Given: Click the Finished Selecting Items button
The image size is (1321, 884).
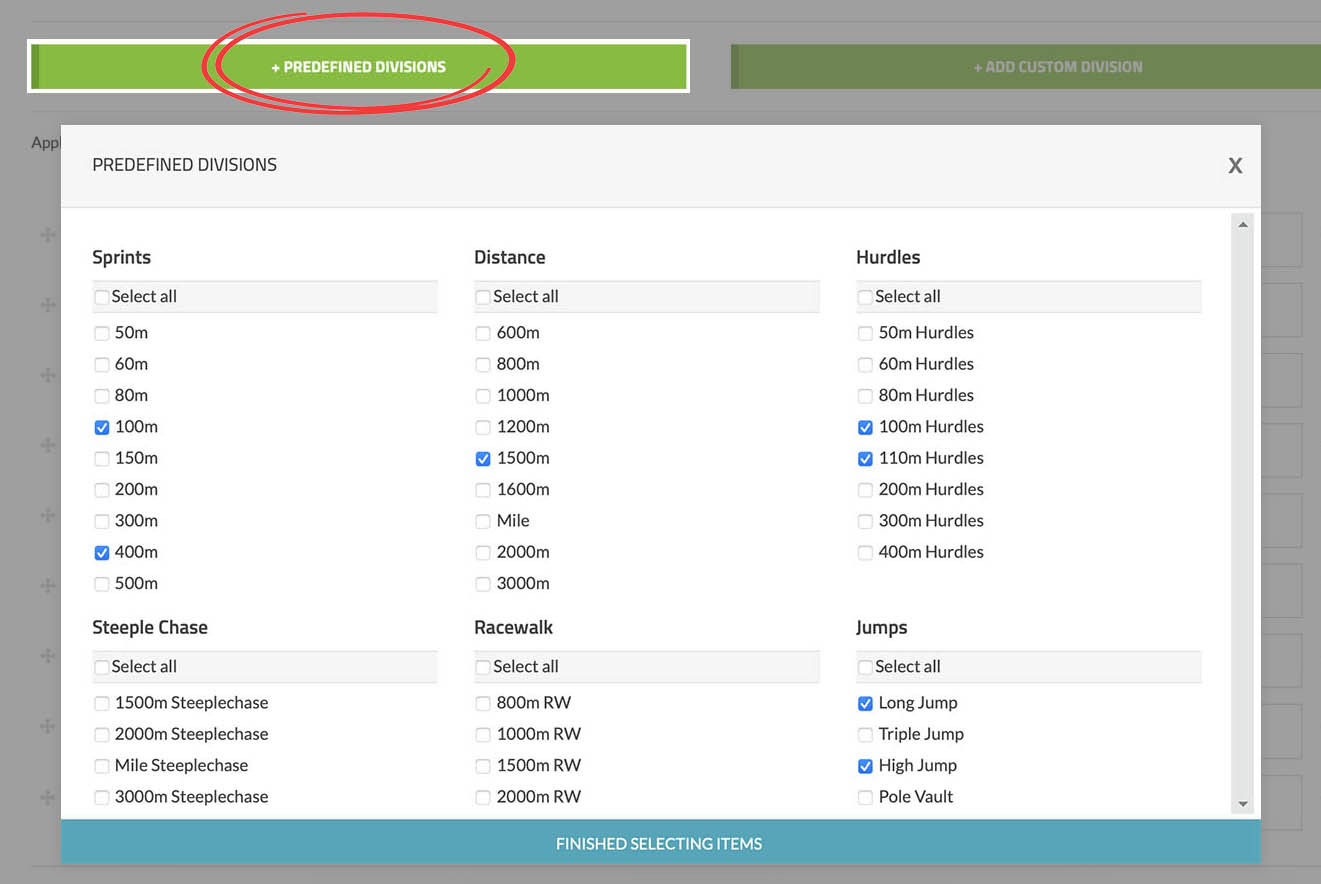Looking at the screenshot, I should (660, 843).
